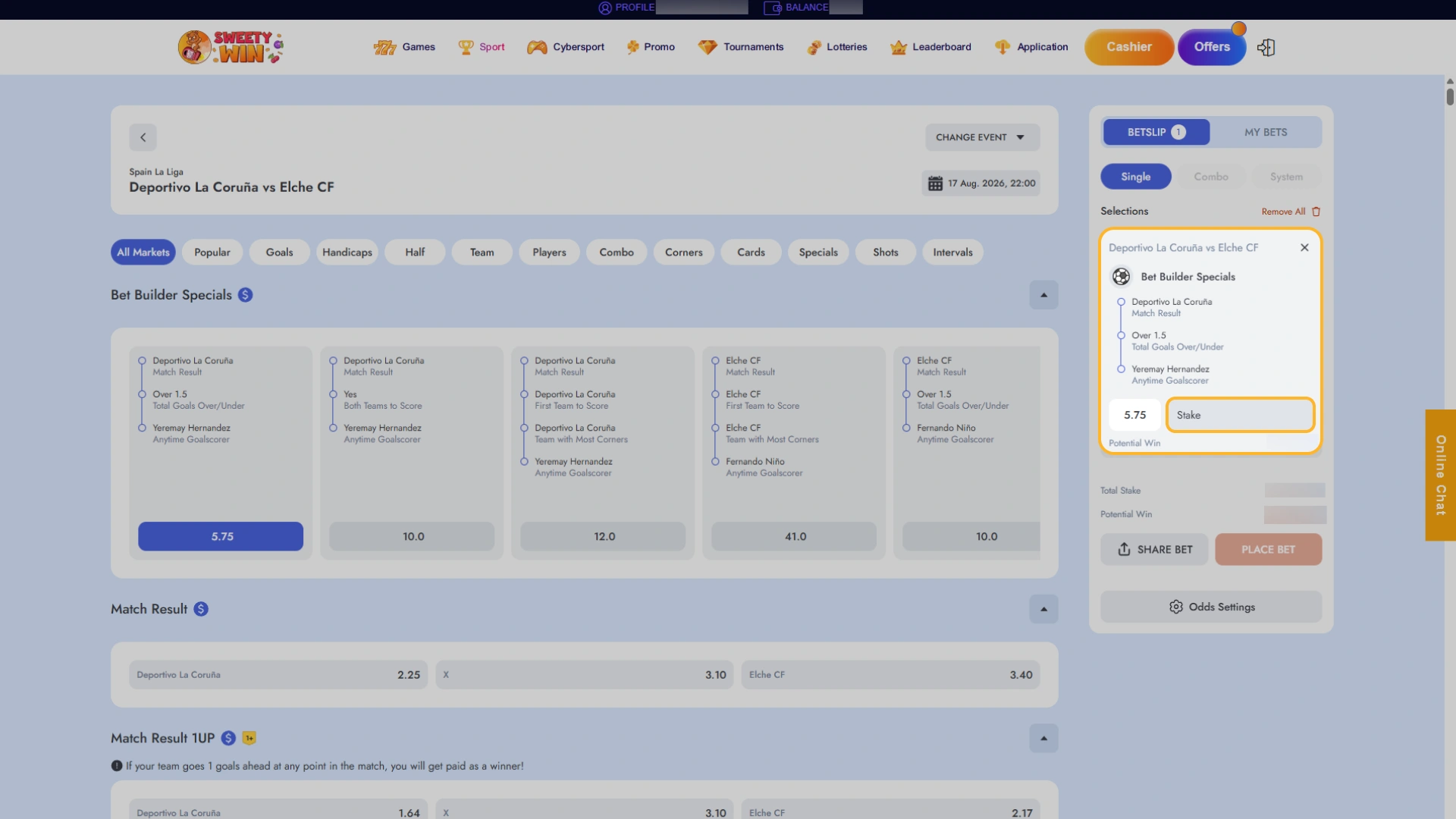Viewport: 1456px width, 819px height.
Task: Click the Remove All trash icon
Action: 1316,212
